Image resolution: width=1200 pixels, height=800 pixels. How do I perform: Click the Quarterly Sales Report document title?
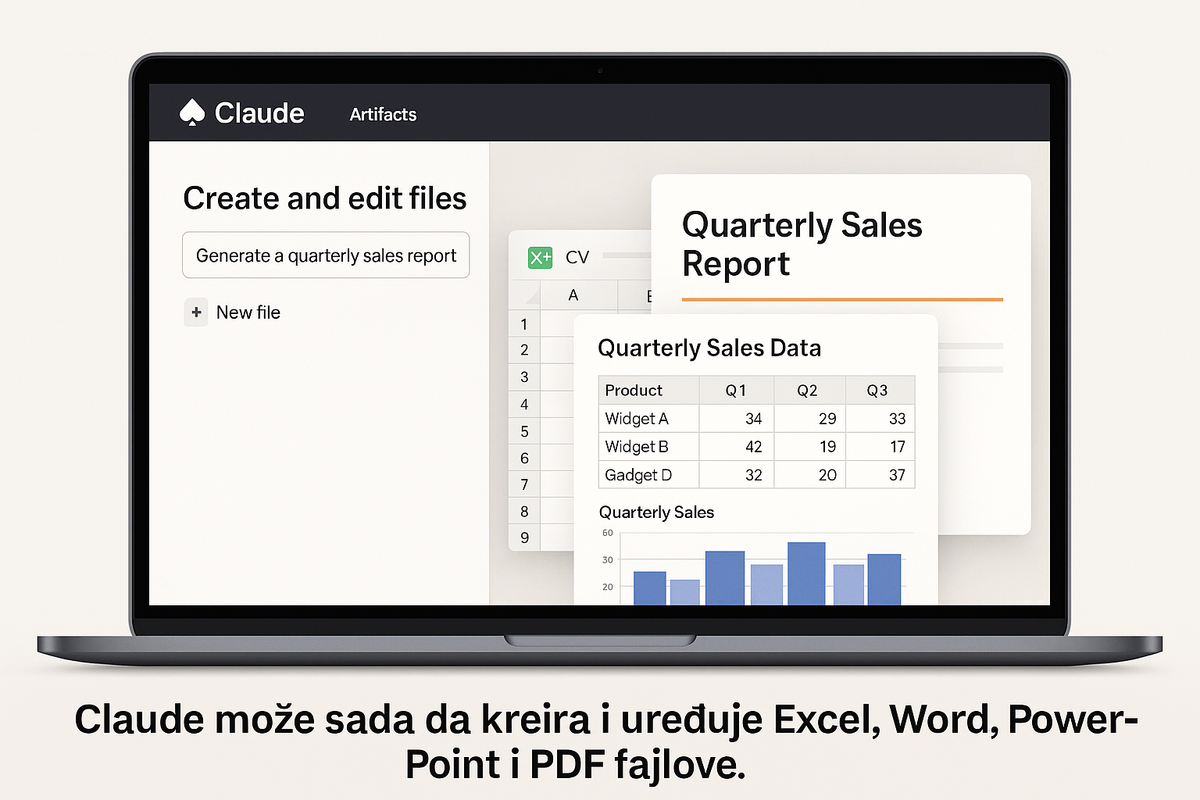pos(802,244)
